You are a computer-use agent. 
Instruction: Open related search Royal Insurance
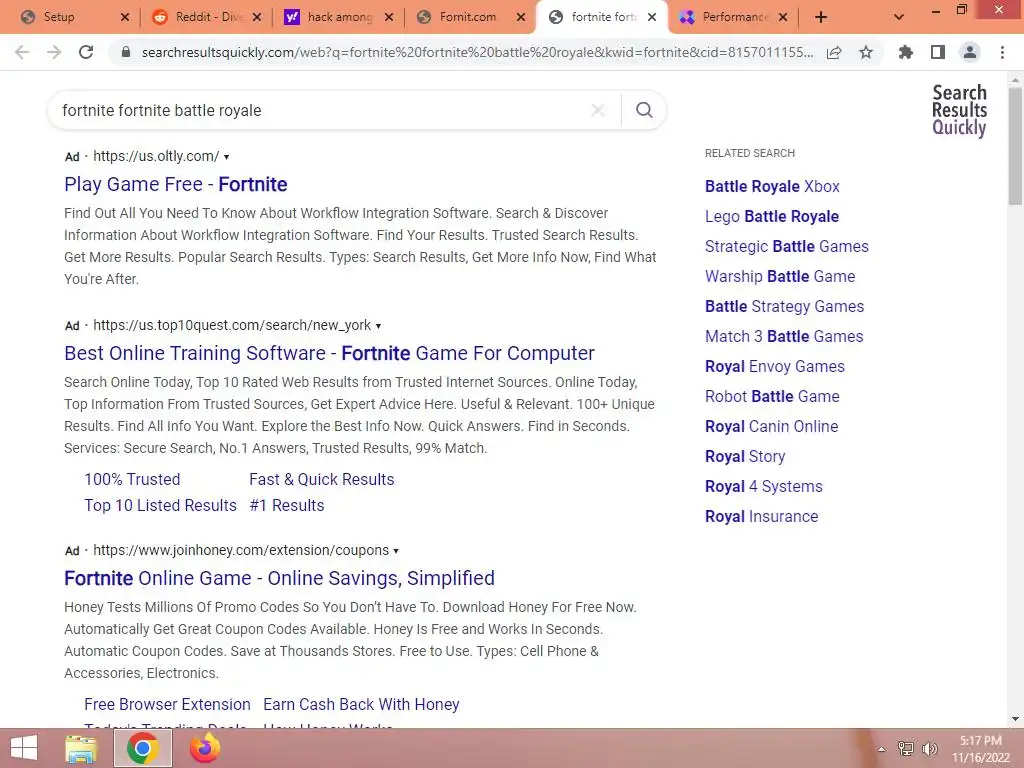(x=761, y=517)
